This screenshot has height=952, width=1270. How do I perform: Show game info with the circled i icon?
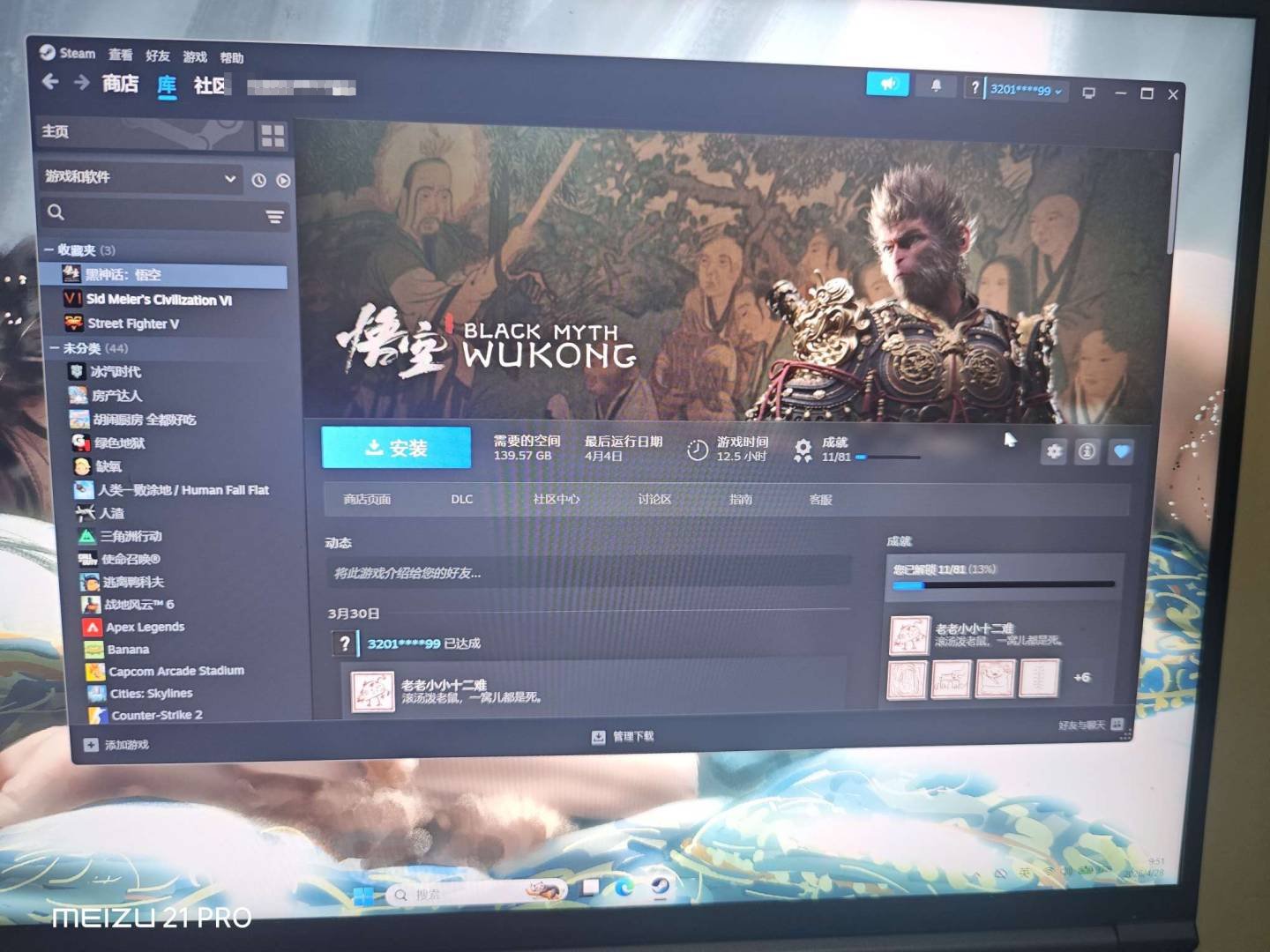1087,451
